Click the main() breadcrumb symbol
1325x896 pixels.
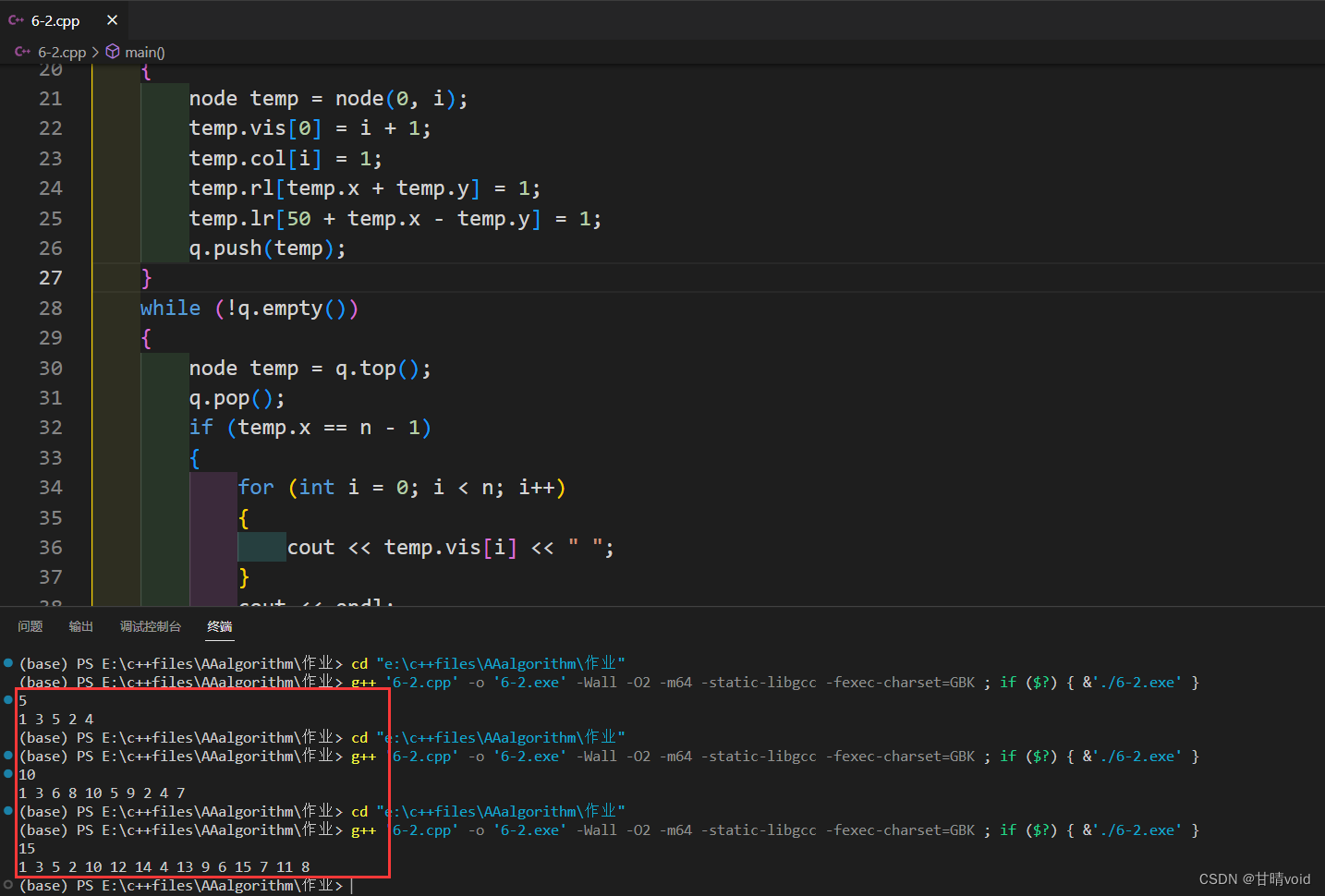pos(145,53)
